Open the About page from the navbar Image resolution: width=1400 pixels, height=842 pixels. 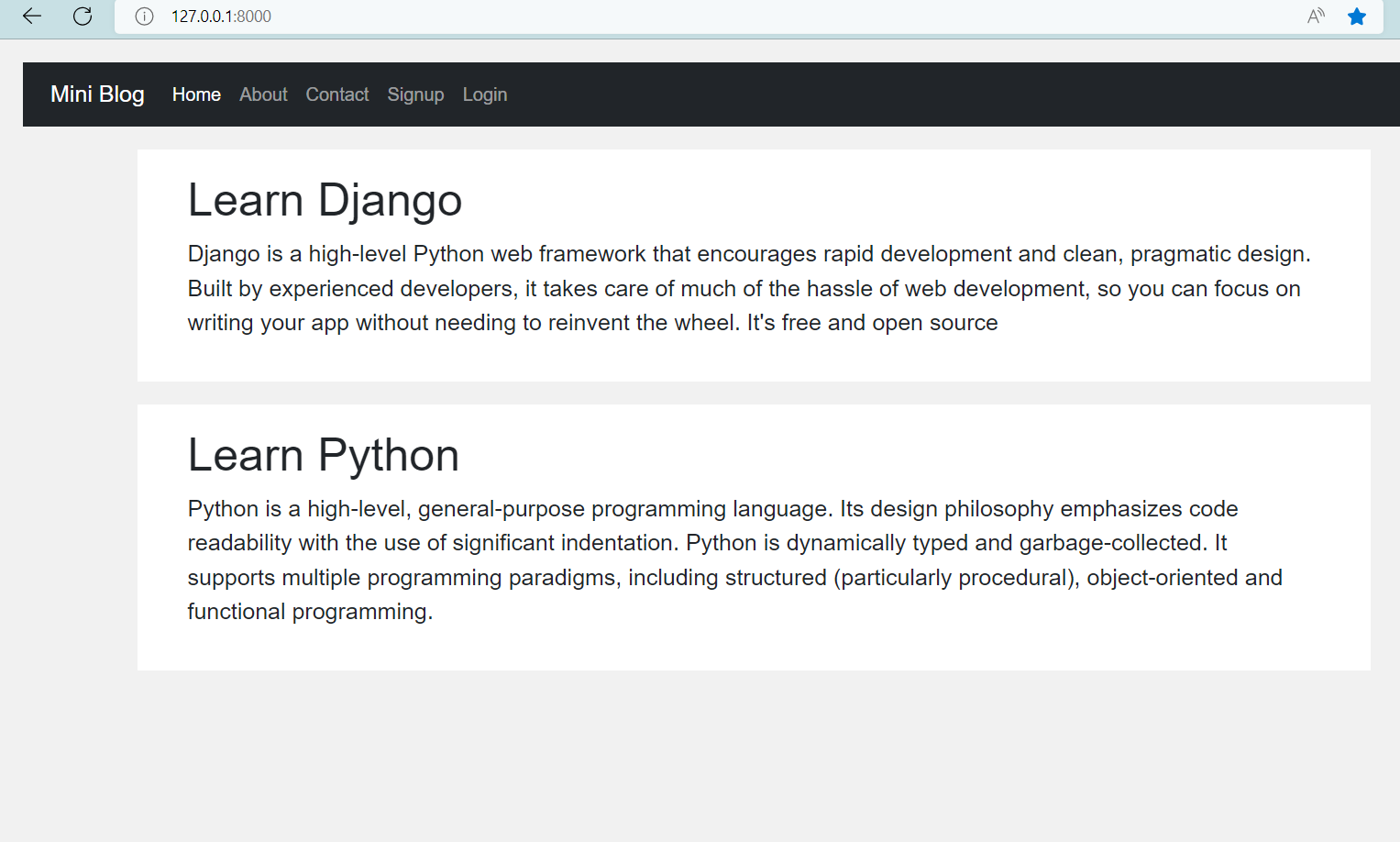tap(263, 94)
